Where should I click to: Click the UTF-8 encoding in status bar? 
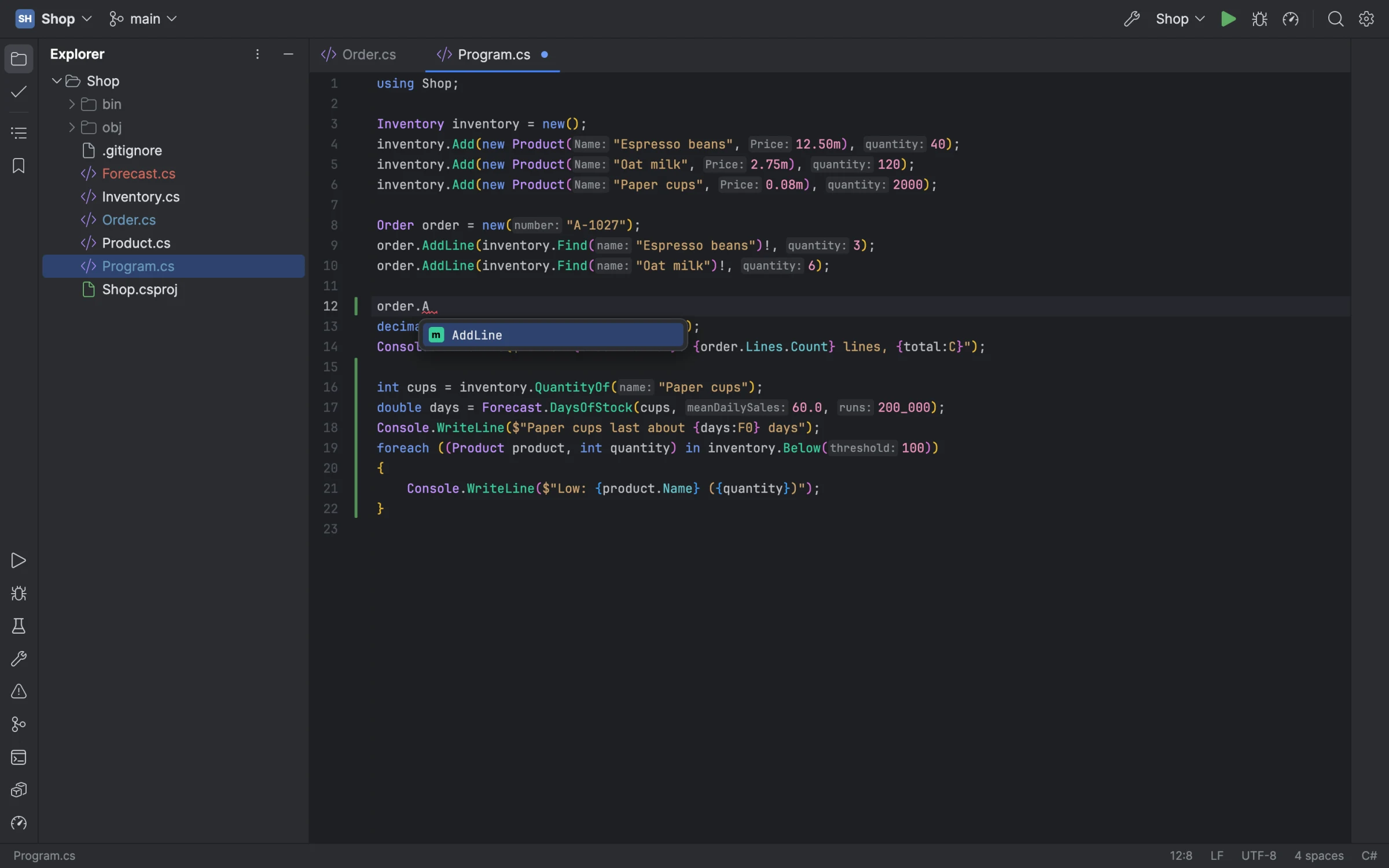1258,856
